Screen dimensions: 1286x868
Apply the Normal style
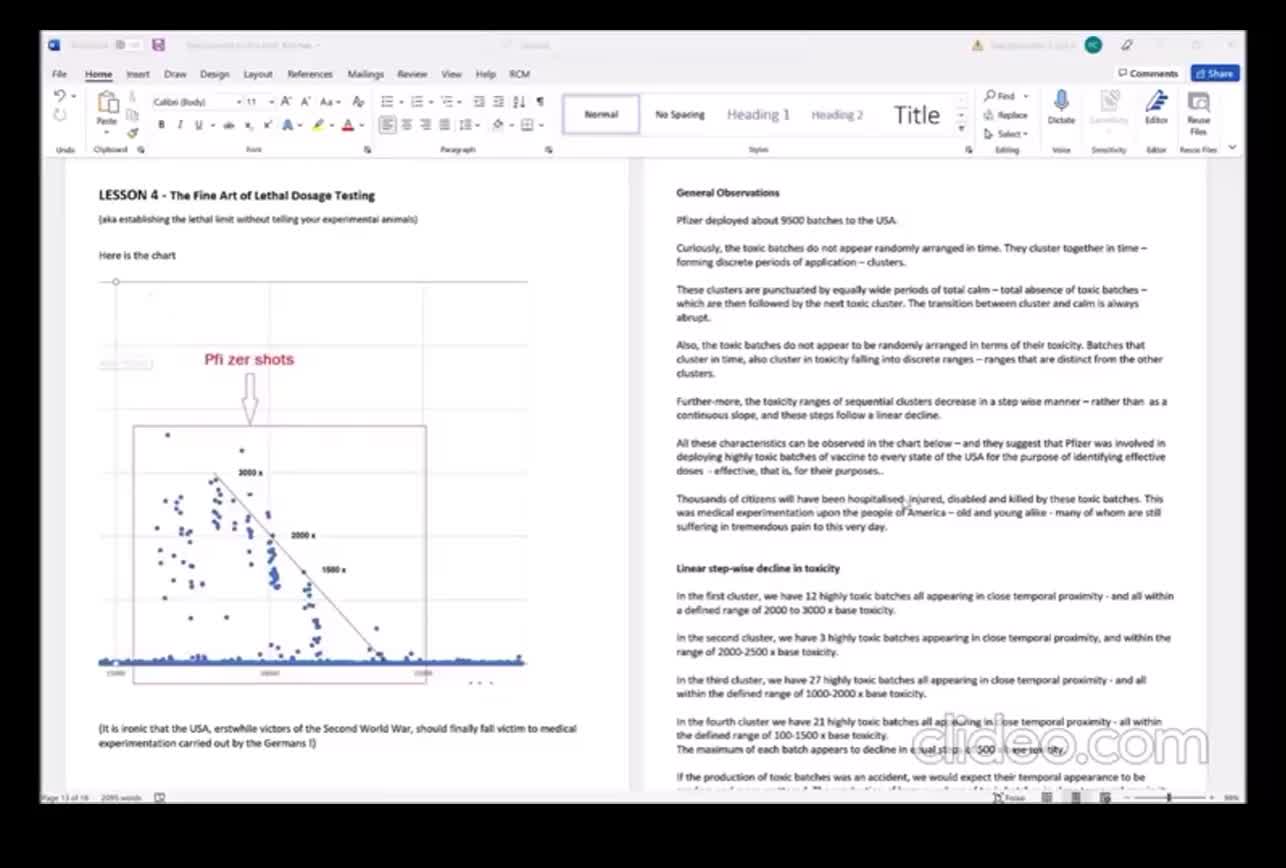pos(601,114)
